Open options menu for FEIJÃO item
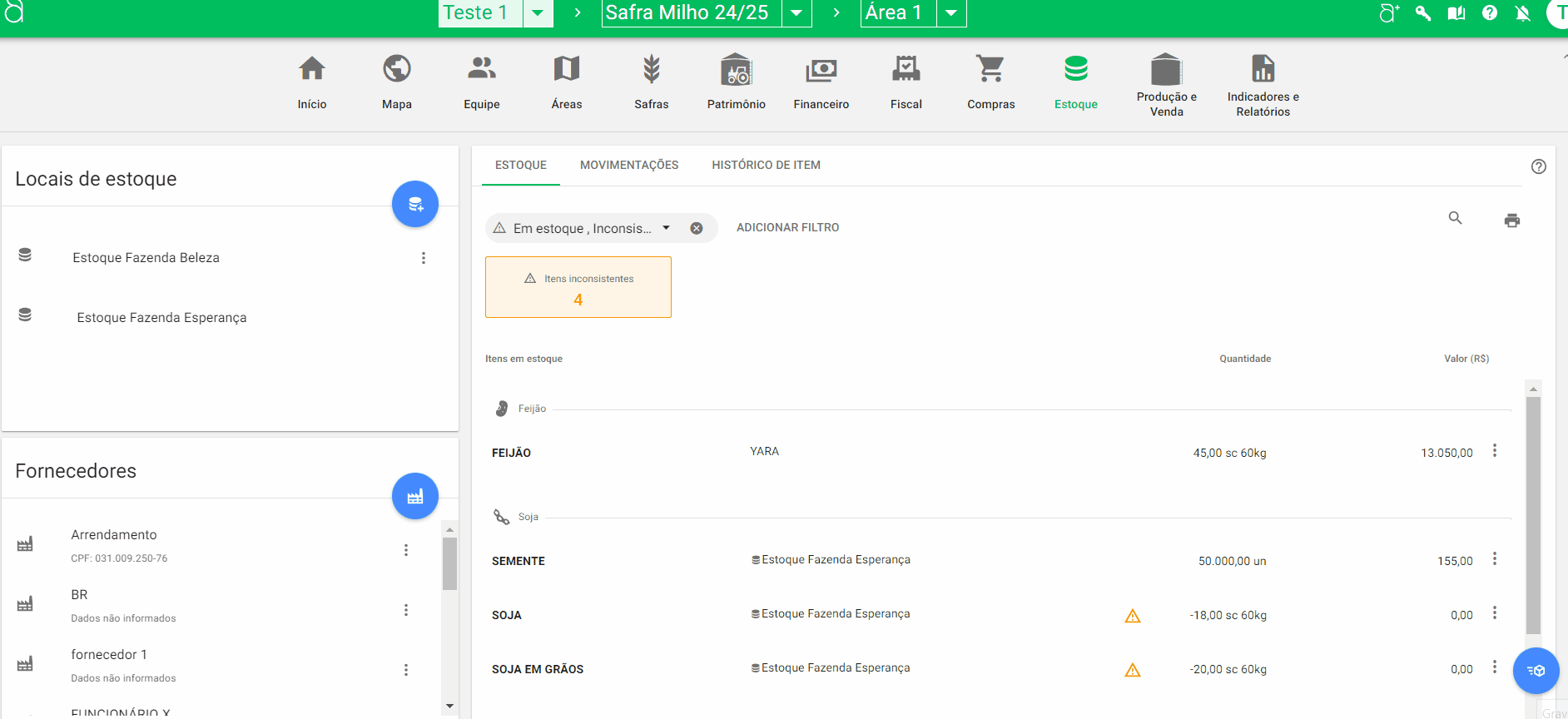 coord(1494,450)
